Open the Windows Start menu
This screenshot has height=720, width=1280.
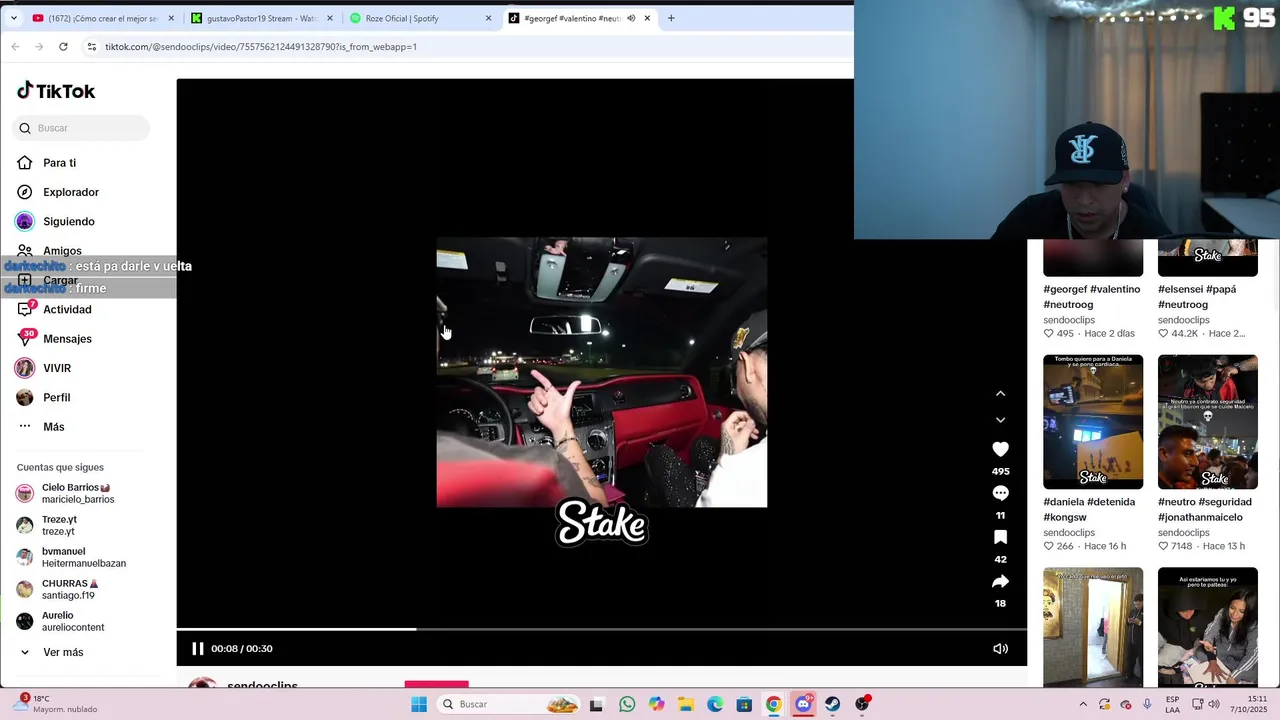click(x=419, y=704)
